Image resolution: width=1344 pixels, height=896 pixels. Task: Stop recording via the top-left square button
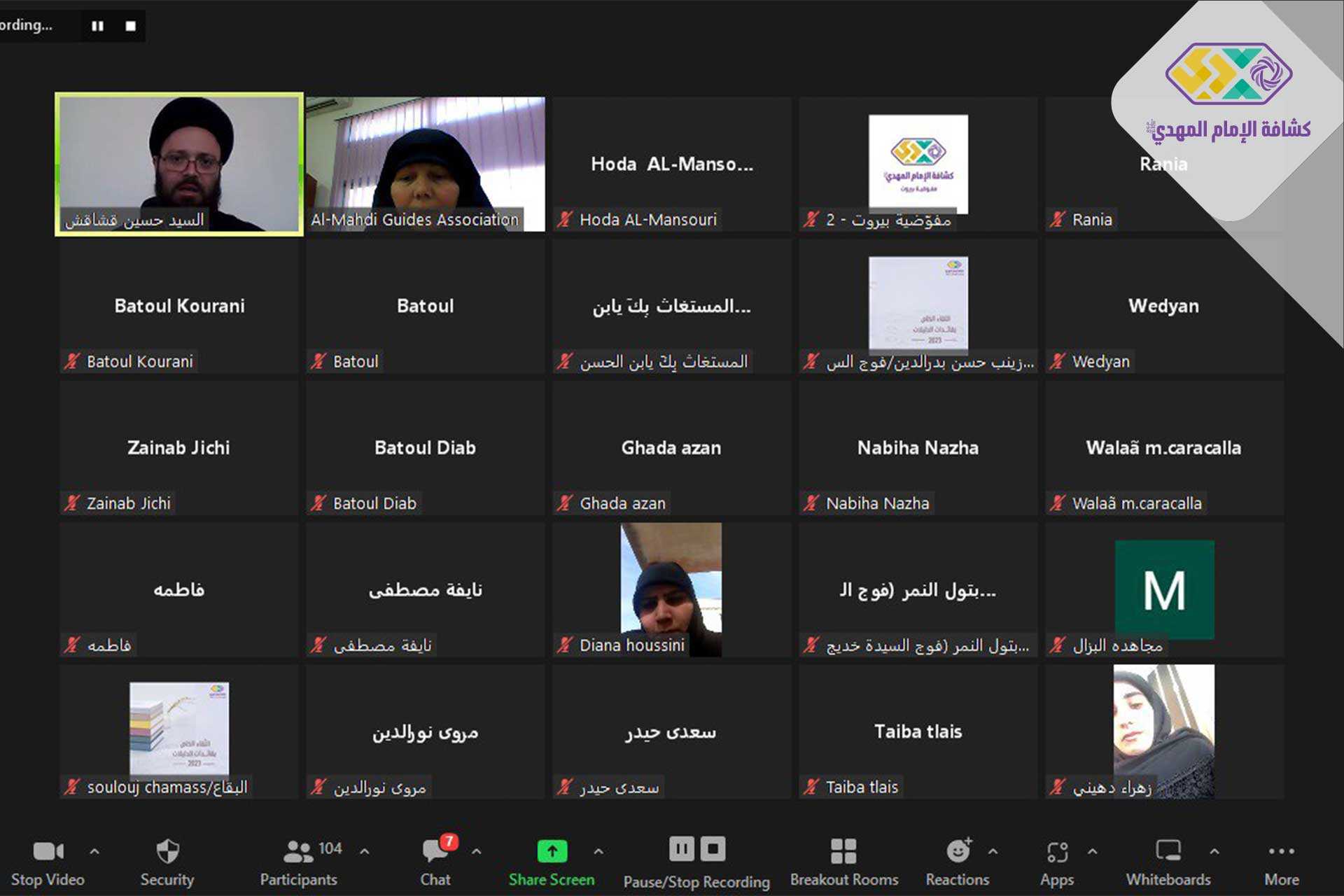(131, 26)
